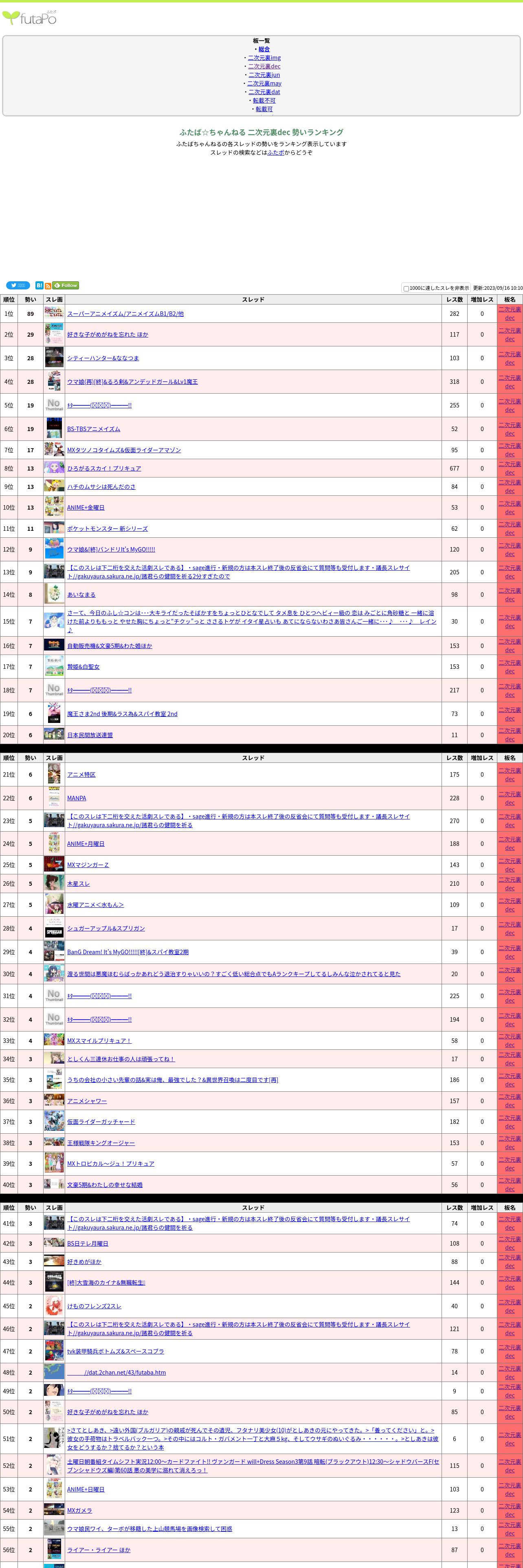Open the orange RSS feed icon
The image size is (523, 1568).
coord(48,285)
